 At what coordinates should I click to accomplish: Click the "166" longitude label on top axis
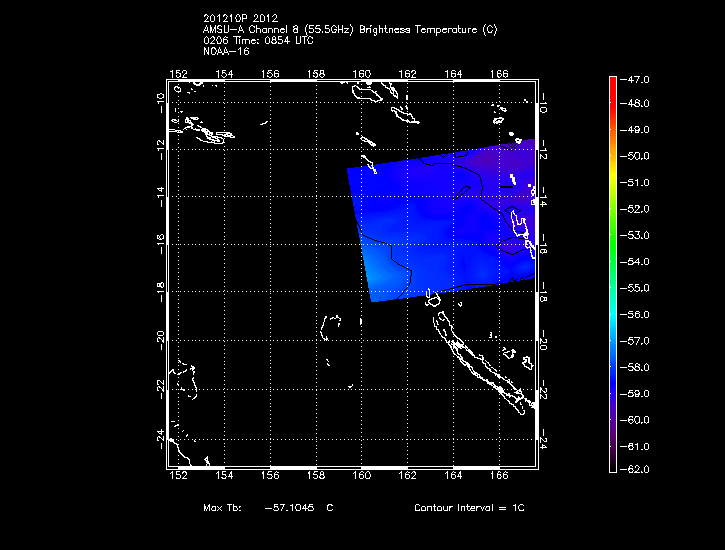tap(499, 74)
